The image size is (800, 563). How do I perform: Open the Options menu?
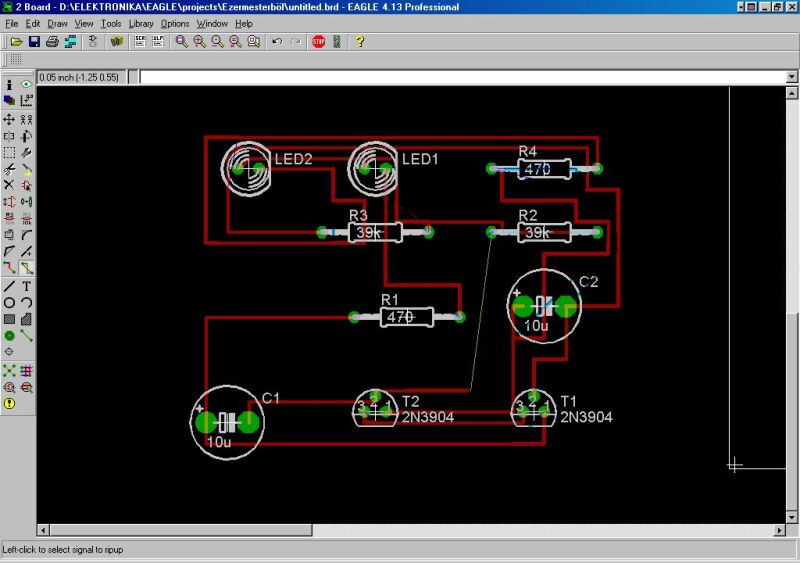175,23
